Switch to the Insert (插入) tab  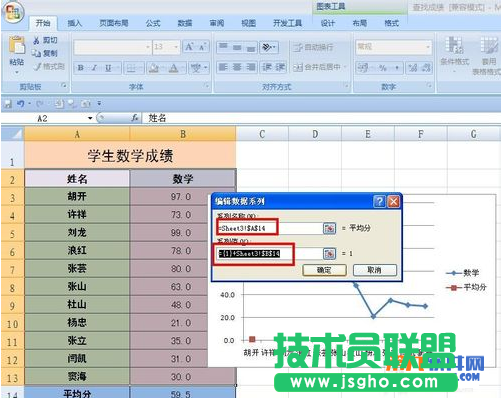coord(75,23)
